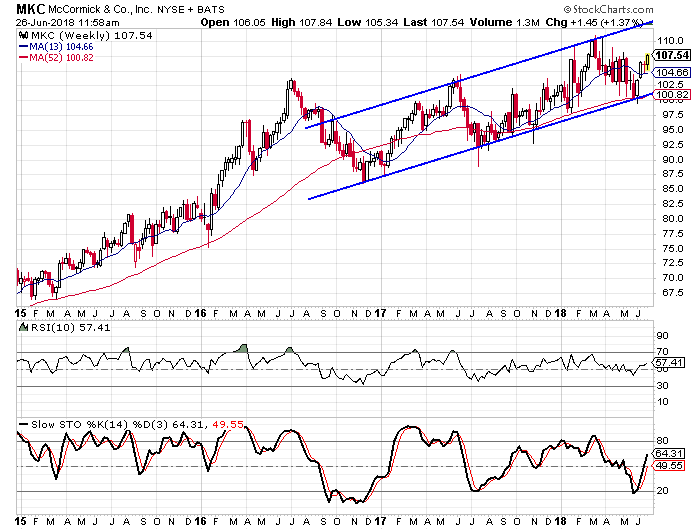Click the MKC (Weekly) 107.54 legend text
Image resolution: width=700 pixels, height=530 pixels.
coord(91,36)
